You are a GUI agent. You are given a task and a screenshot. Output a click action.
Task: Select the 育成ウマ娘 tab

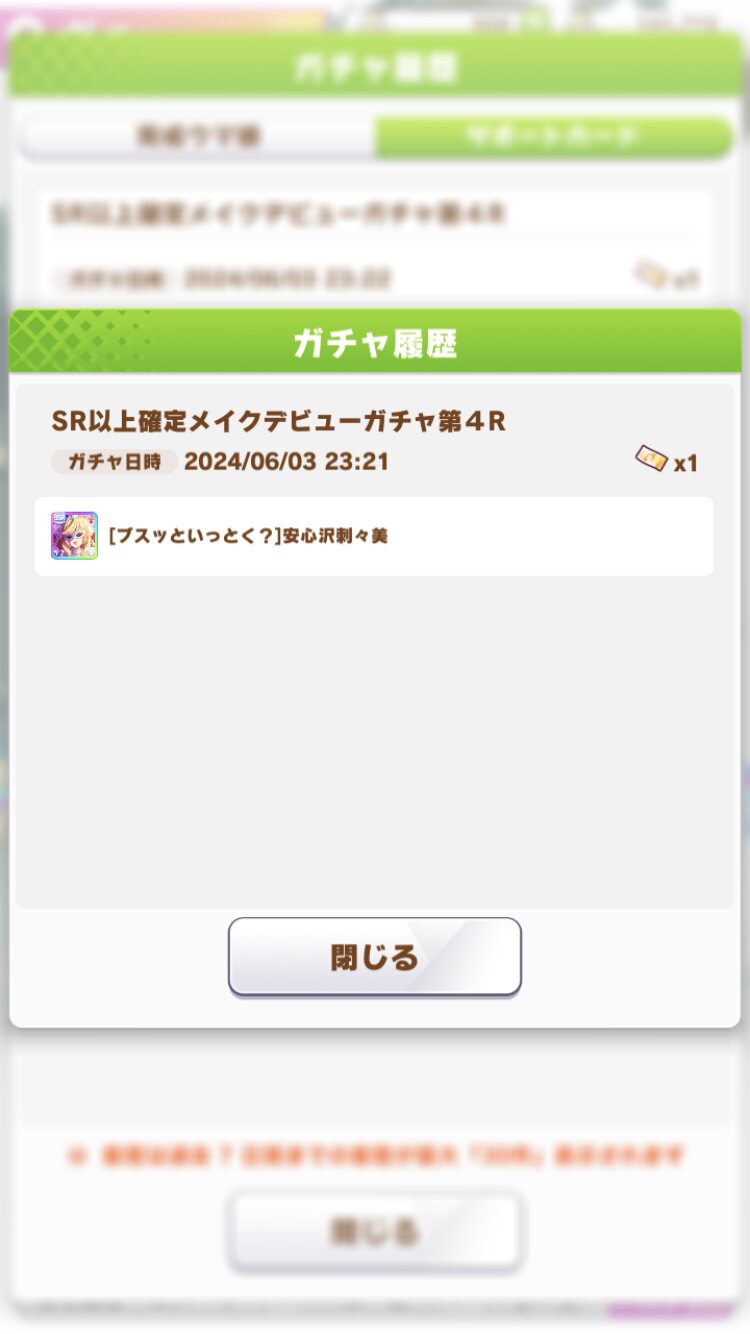197,137
